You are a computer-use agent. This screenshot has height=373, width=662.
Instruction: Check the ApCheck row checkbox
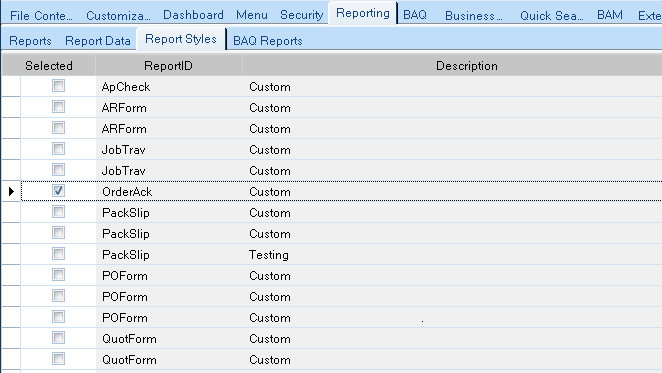pos(58,86)
